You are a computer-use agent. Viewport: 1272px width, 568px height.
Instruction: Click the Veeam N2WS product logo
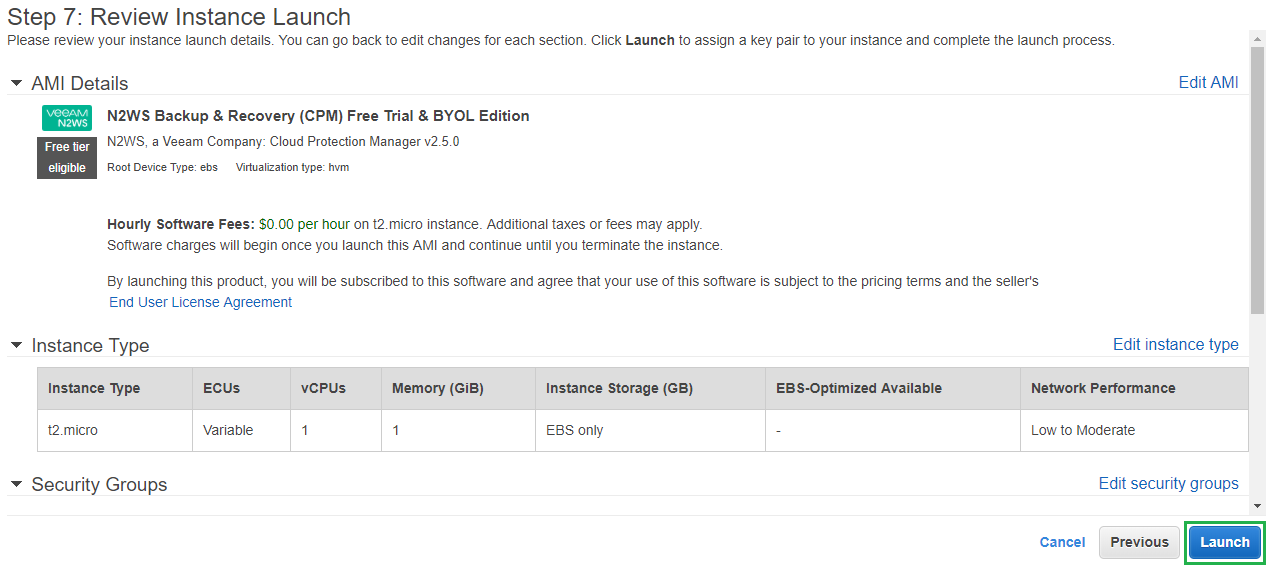pos(67,118)
